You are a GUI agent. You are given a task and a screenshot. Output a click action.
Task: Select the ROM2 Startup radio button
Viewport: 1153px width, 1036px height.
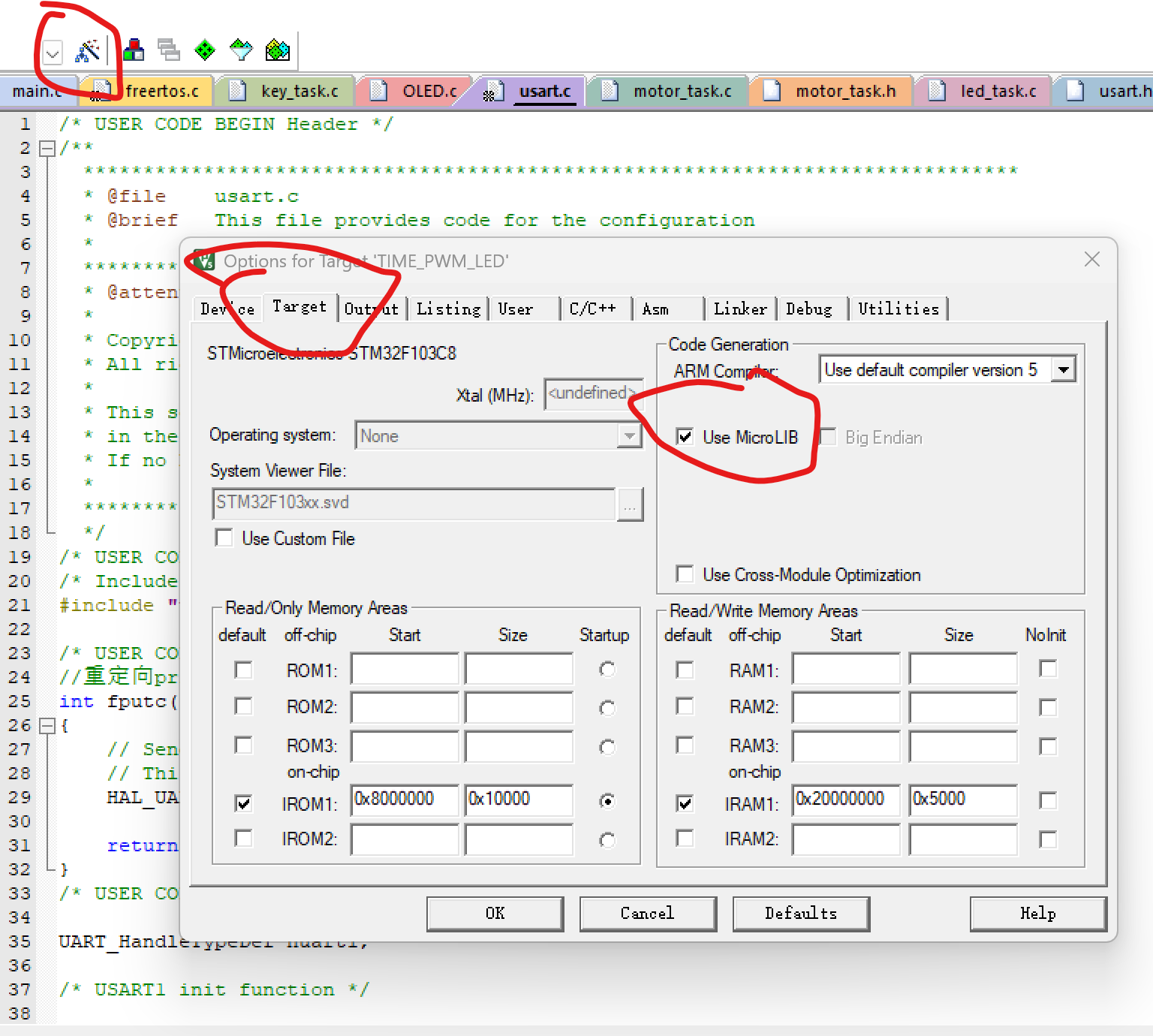[607, 708]
